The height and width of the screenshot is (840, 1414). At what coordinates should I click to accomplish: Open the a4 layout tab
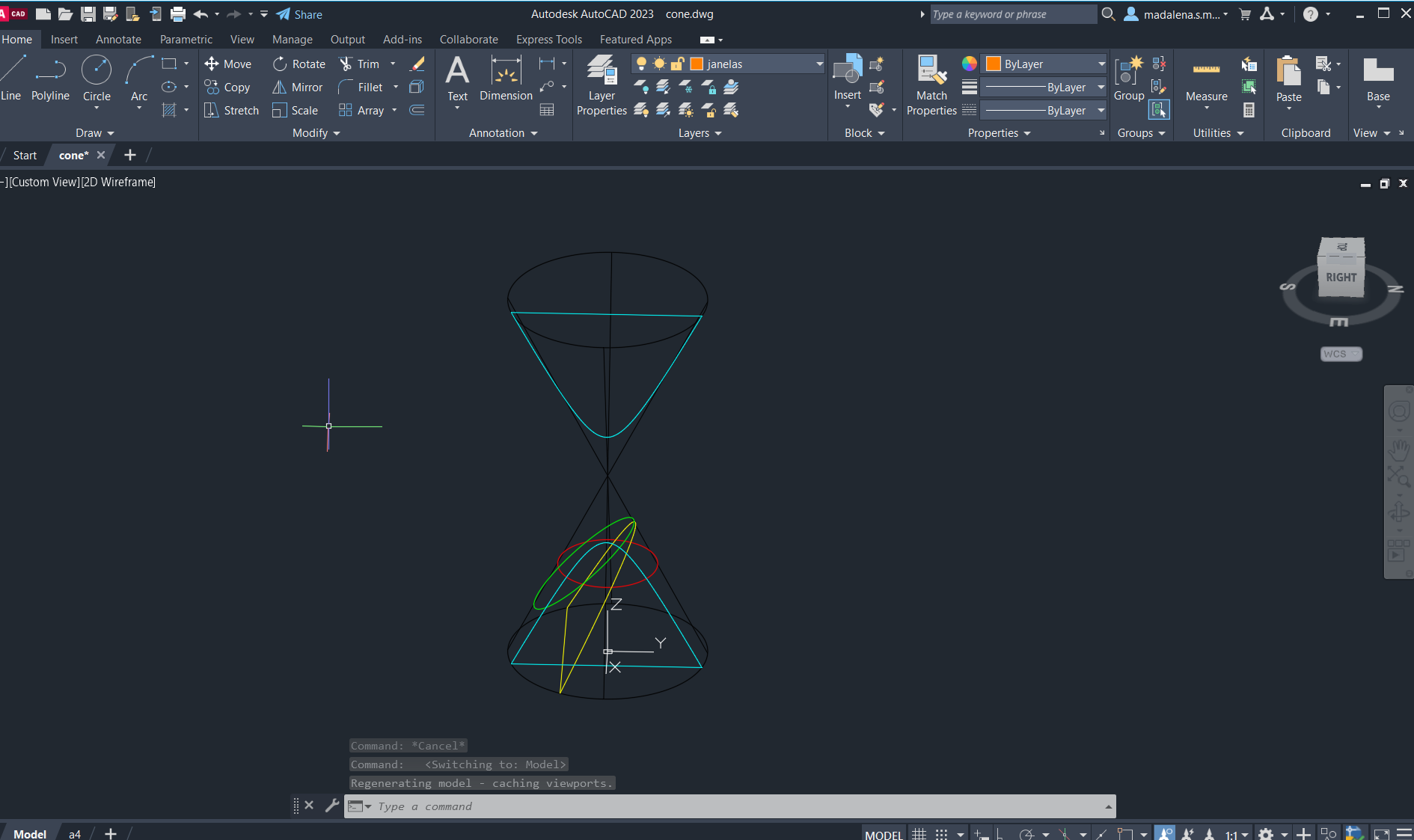tap(75, 834)
